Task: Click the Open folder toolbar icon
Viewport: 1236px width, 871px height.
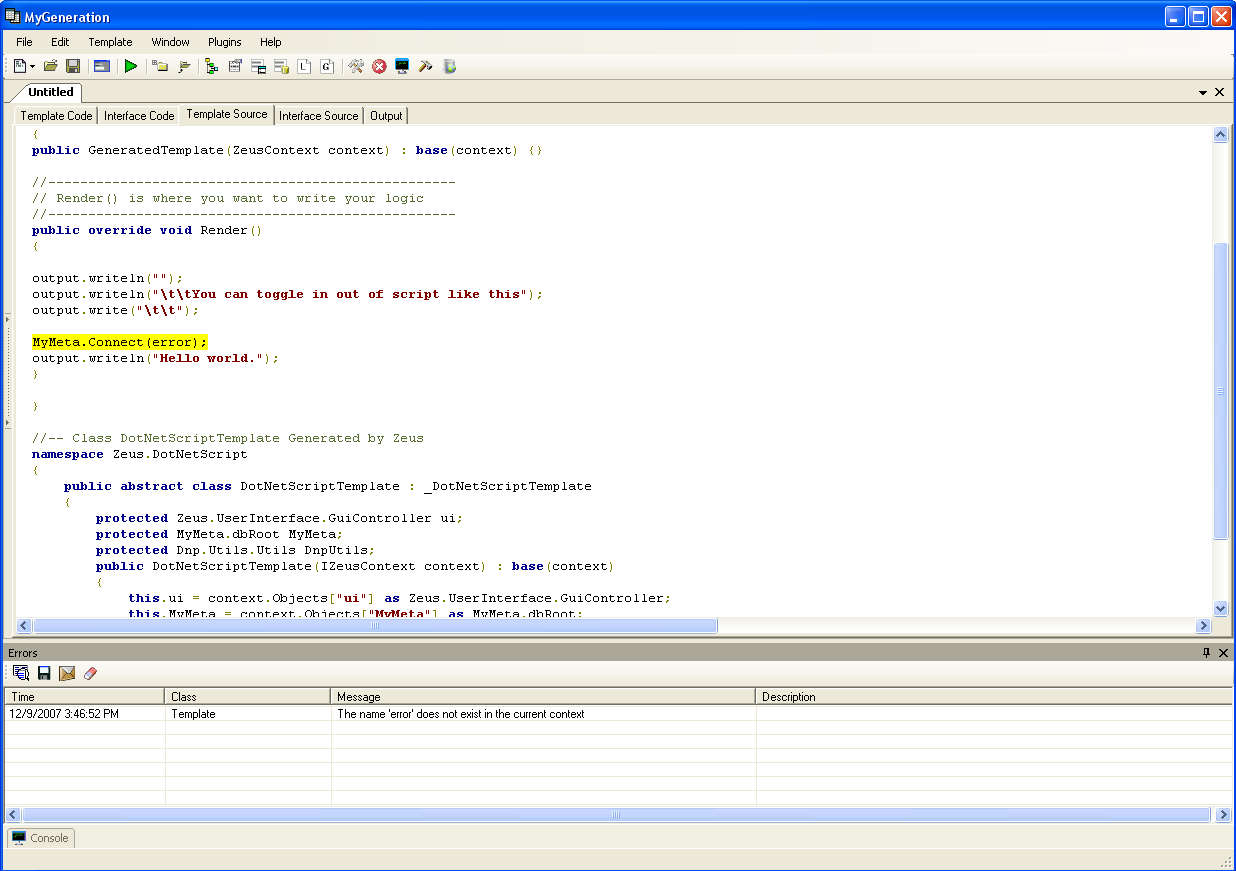Action: click(x=50, y=66)
